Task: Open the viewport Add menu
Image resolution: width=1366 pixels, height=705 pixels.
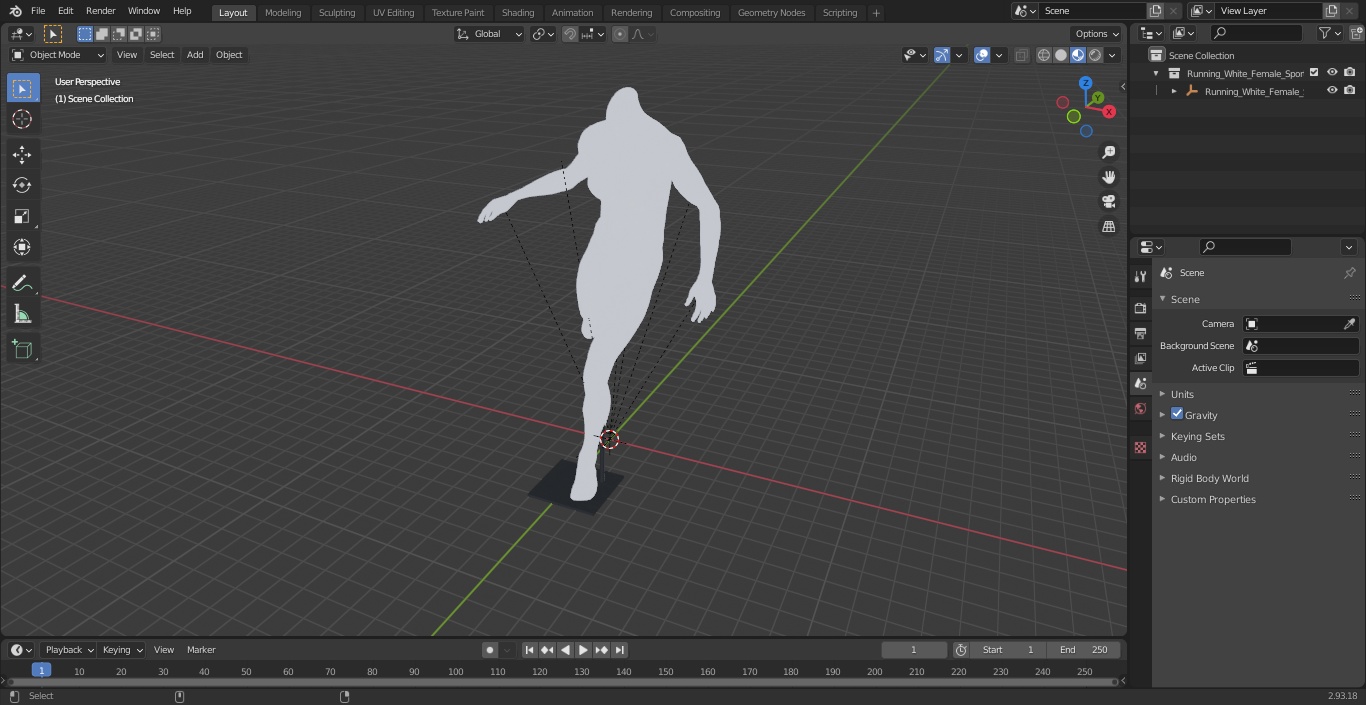Action: coord(195,55)
